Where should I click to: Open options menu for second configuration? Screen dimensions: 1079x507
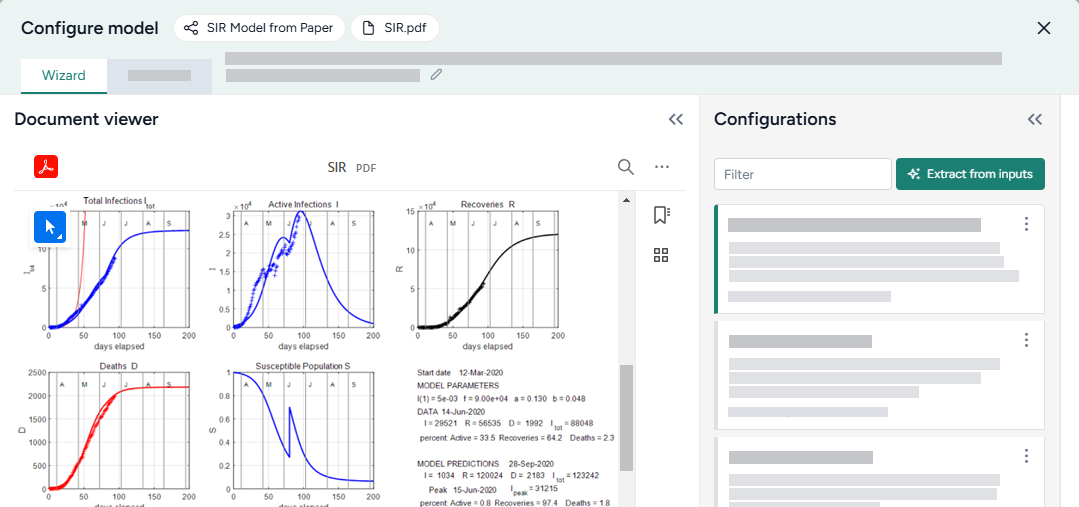1026,340
